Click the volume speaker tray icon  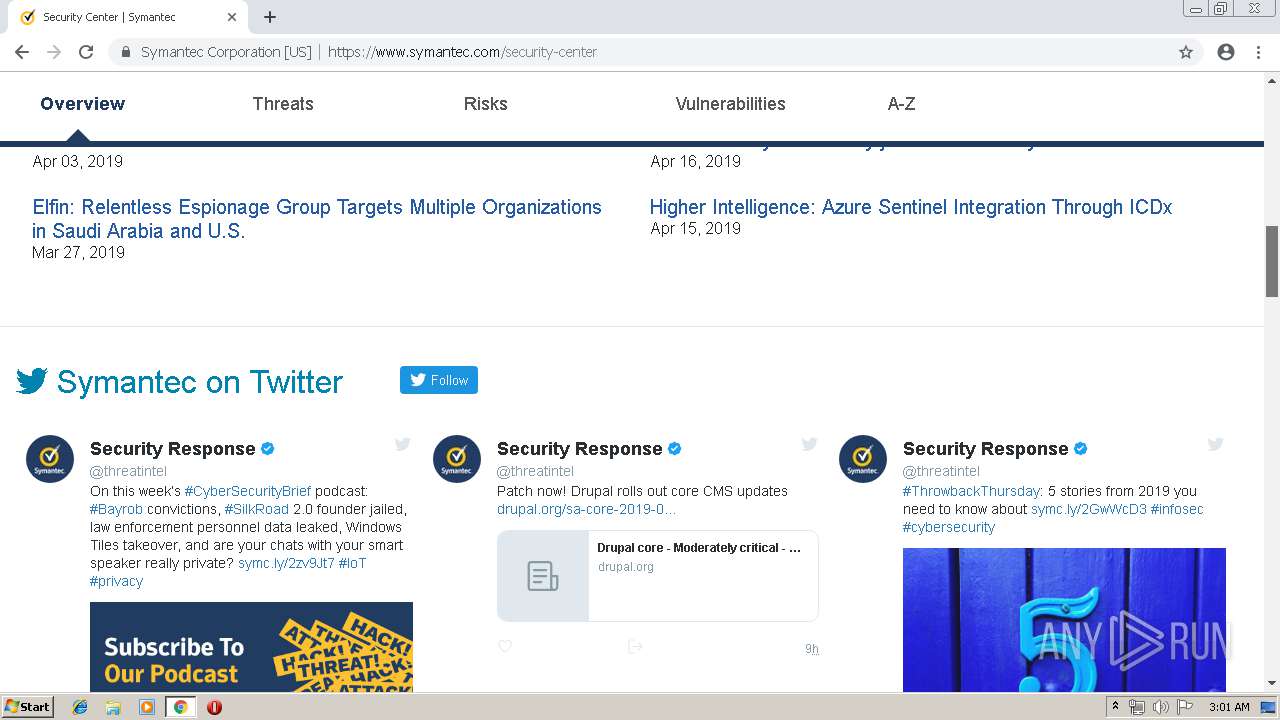[1160, 707]
